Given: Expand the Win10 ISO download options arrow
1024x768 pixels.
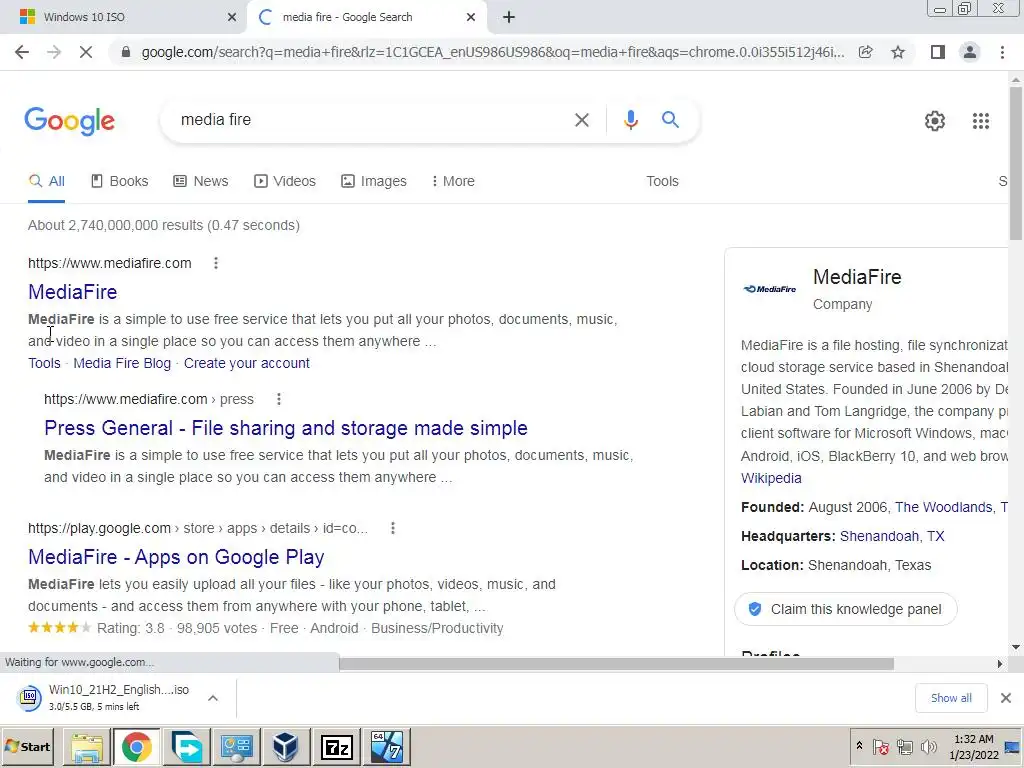Looking at the screenshot, I should pos(213,698).
